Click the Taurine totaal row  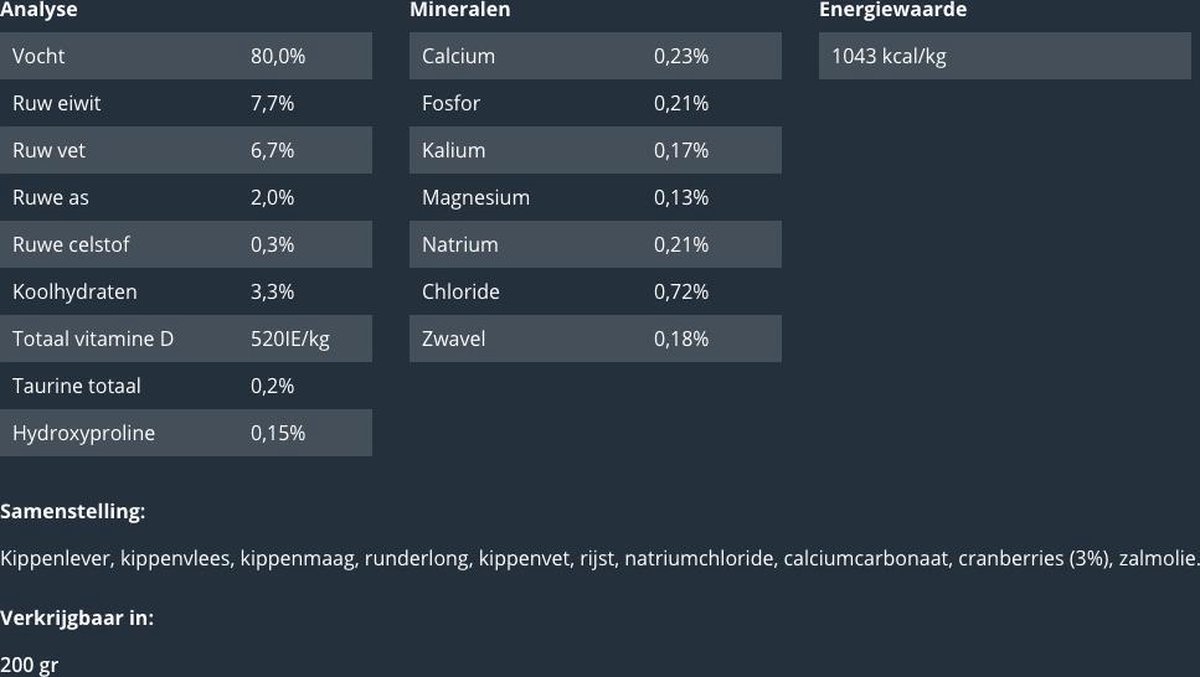click(185, 386)
